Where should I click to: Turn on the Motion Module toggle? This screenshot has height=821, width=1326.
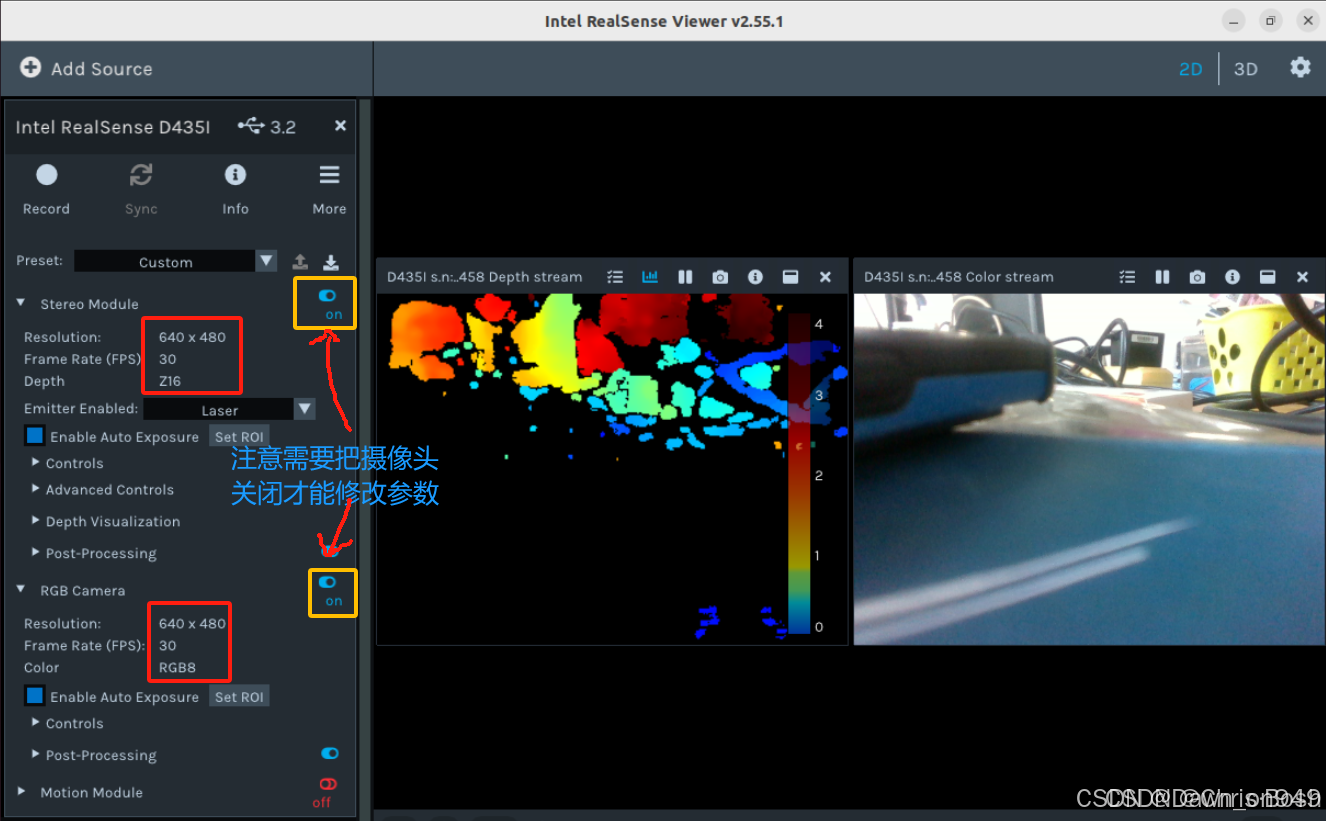[328, 784]
